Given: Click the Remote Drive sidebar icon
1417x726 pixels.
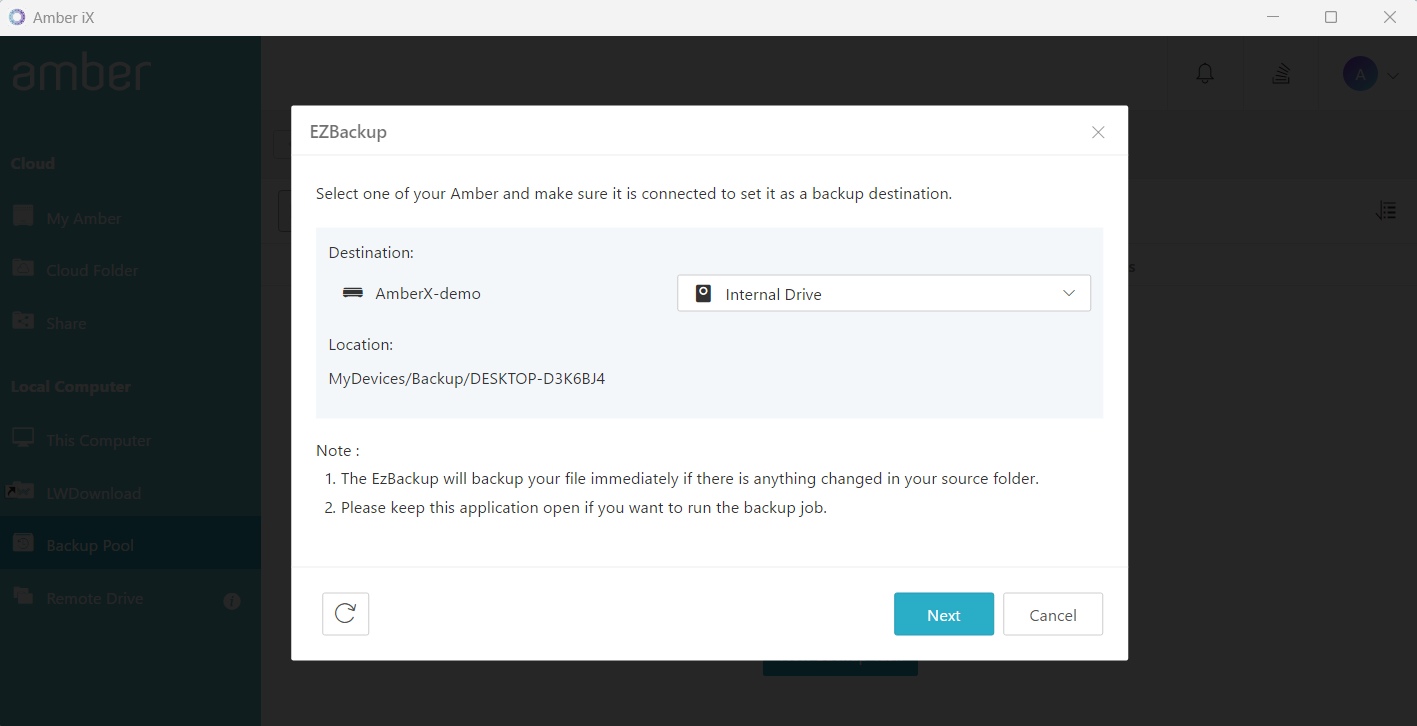Looking at the screenshot, I should (23, 596).
